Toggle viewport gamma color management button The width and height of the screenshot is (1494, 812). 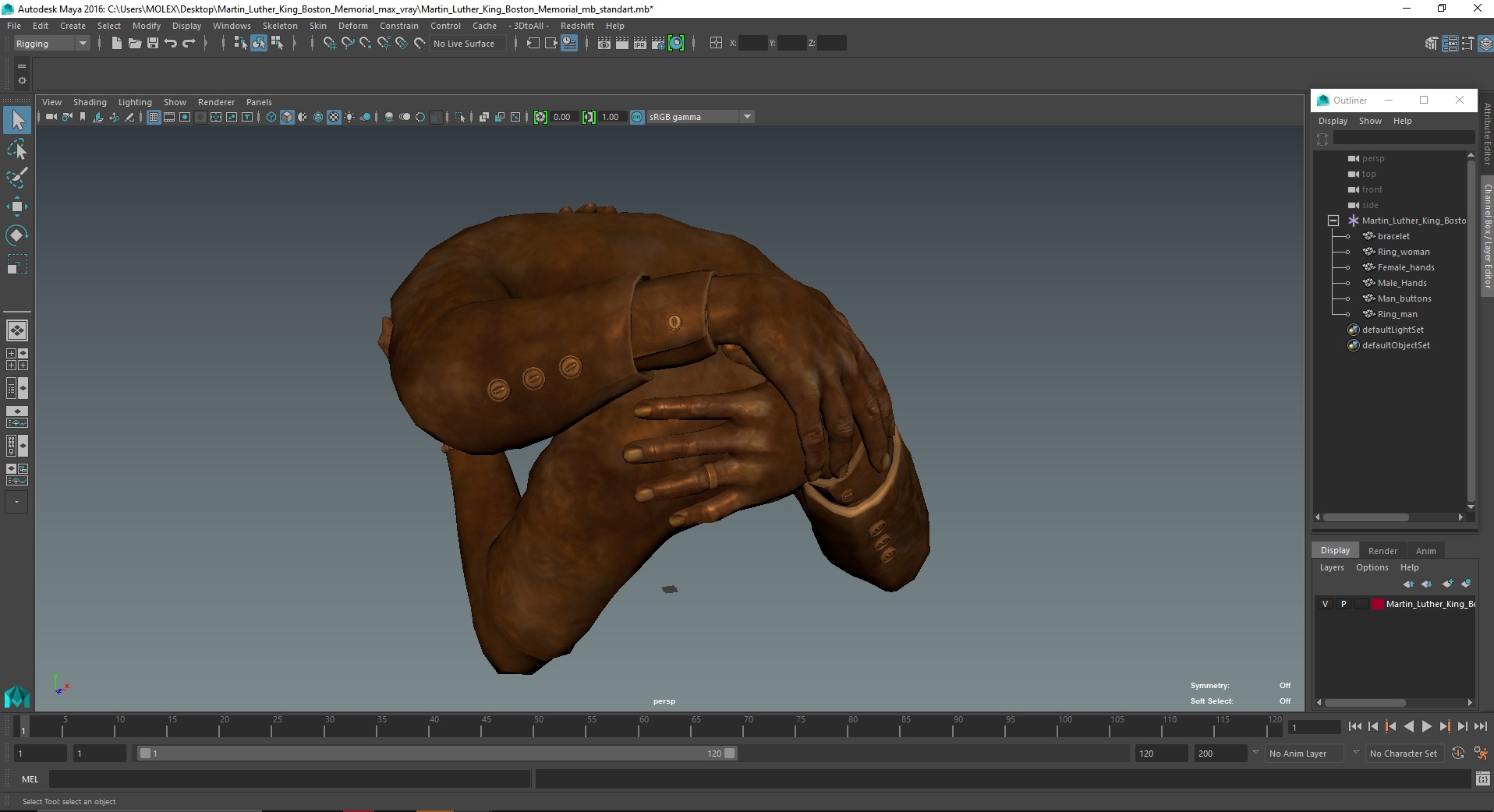click(637, 117)
